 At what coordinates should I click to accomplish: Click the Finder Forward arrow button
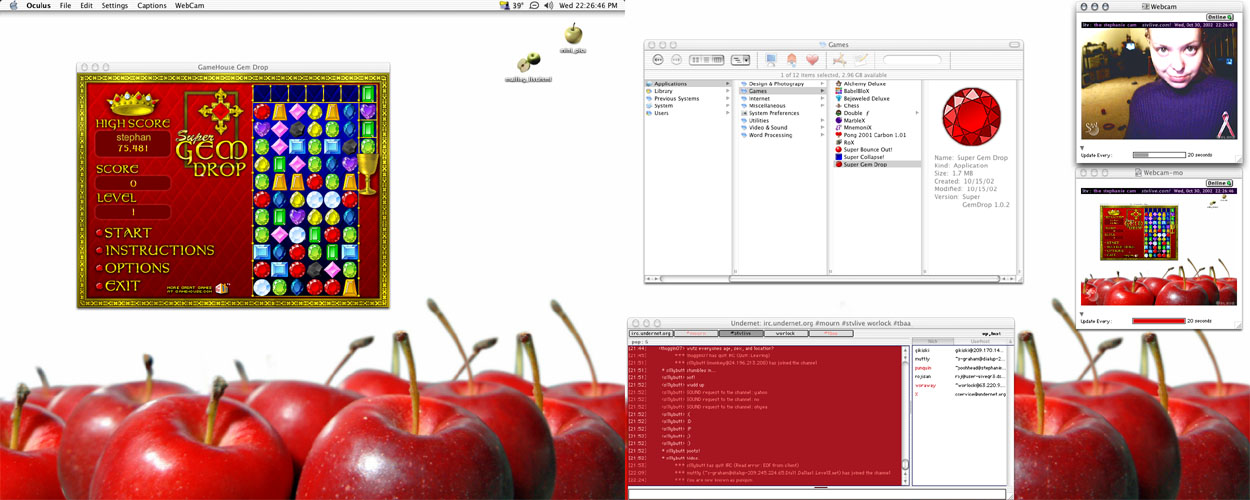[675, 60]
